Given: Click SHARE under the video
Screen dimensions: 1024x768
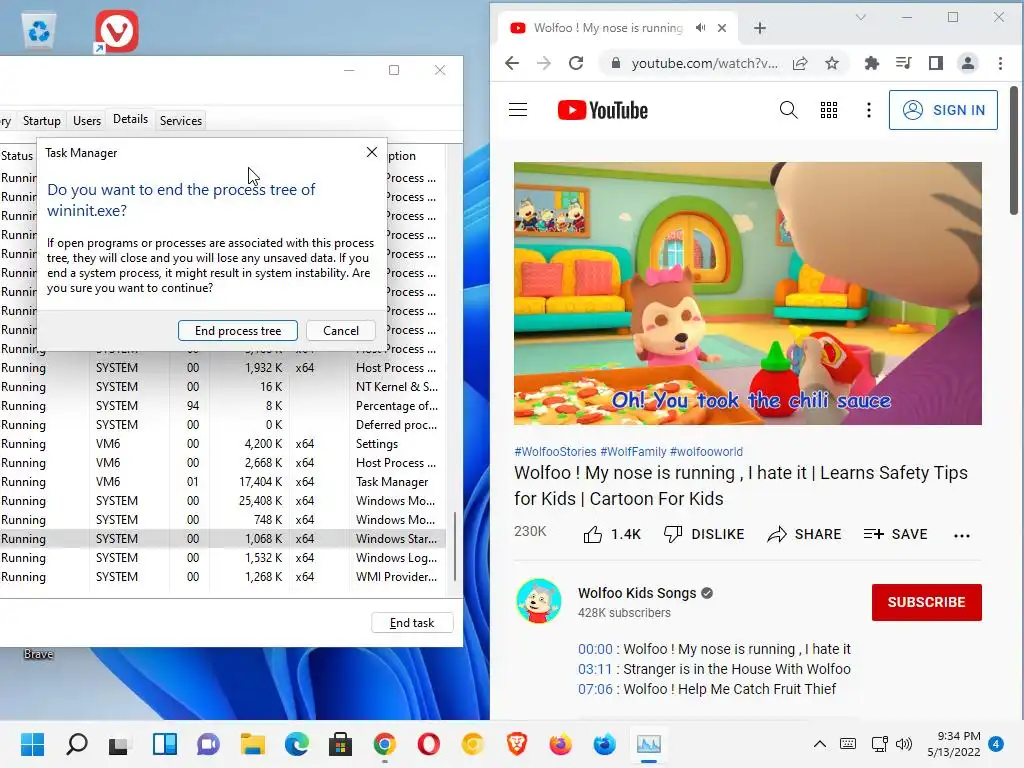Looking at the screenshot, I should tap(804, 534).
